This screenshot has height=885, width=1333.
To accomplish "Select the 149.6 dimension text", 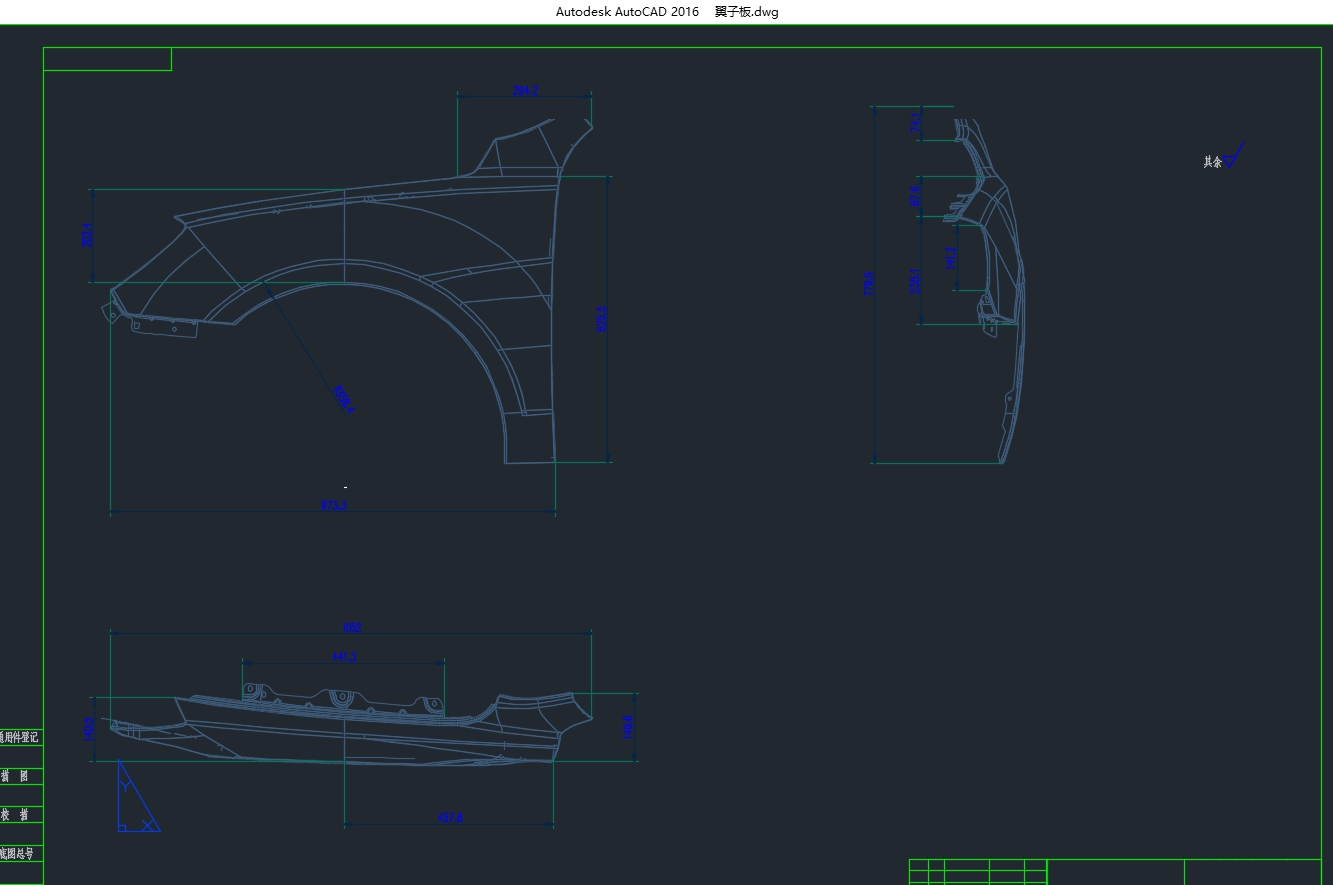I will pos(628,727).
